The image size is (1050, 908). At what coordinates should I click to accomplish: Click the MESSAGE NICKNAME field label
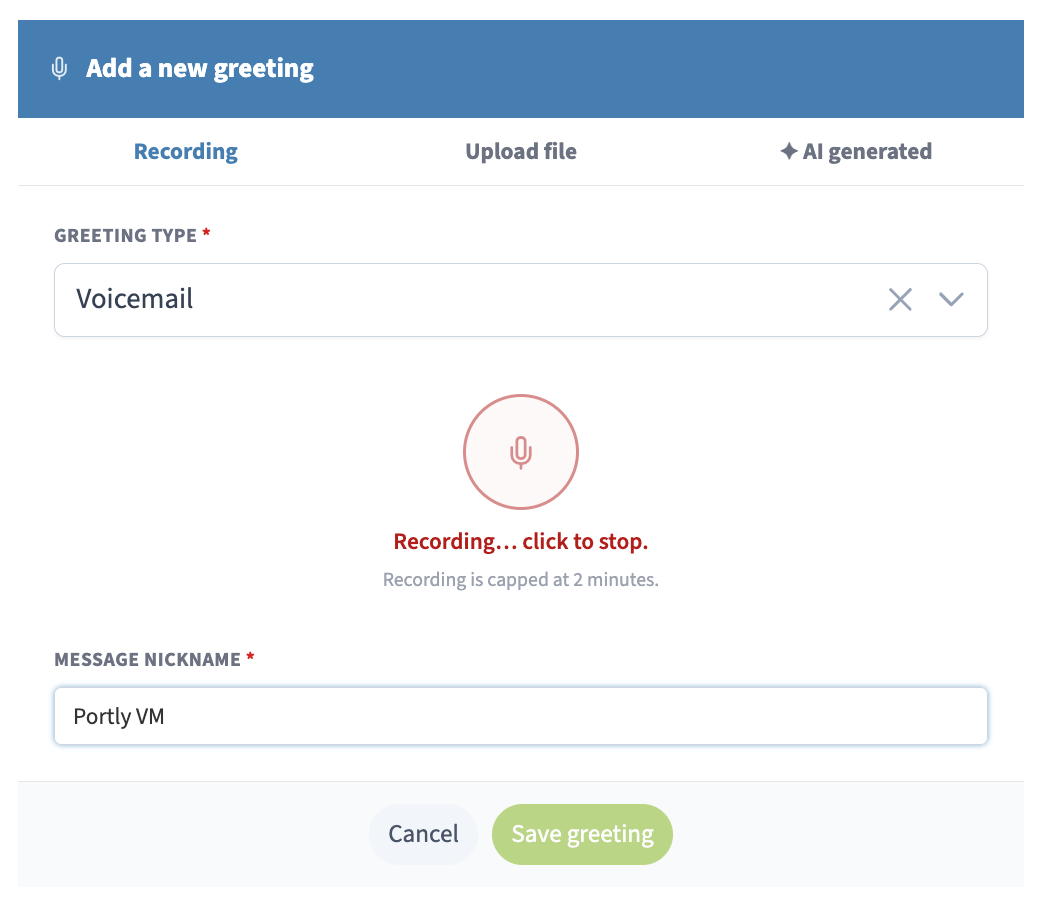click(147, 660)
